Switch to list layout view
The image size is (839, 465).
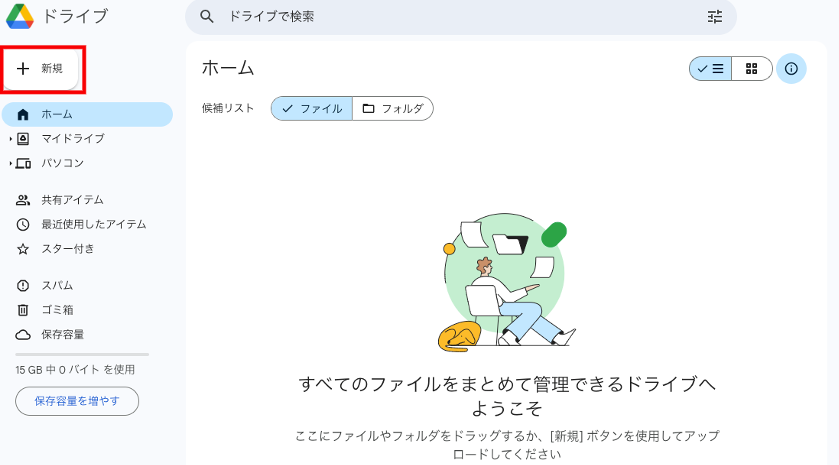click(710, 68)
